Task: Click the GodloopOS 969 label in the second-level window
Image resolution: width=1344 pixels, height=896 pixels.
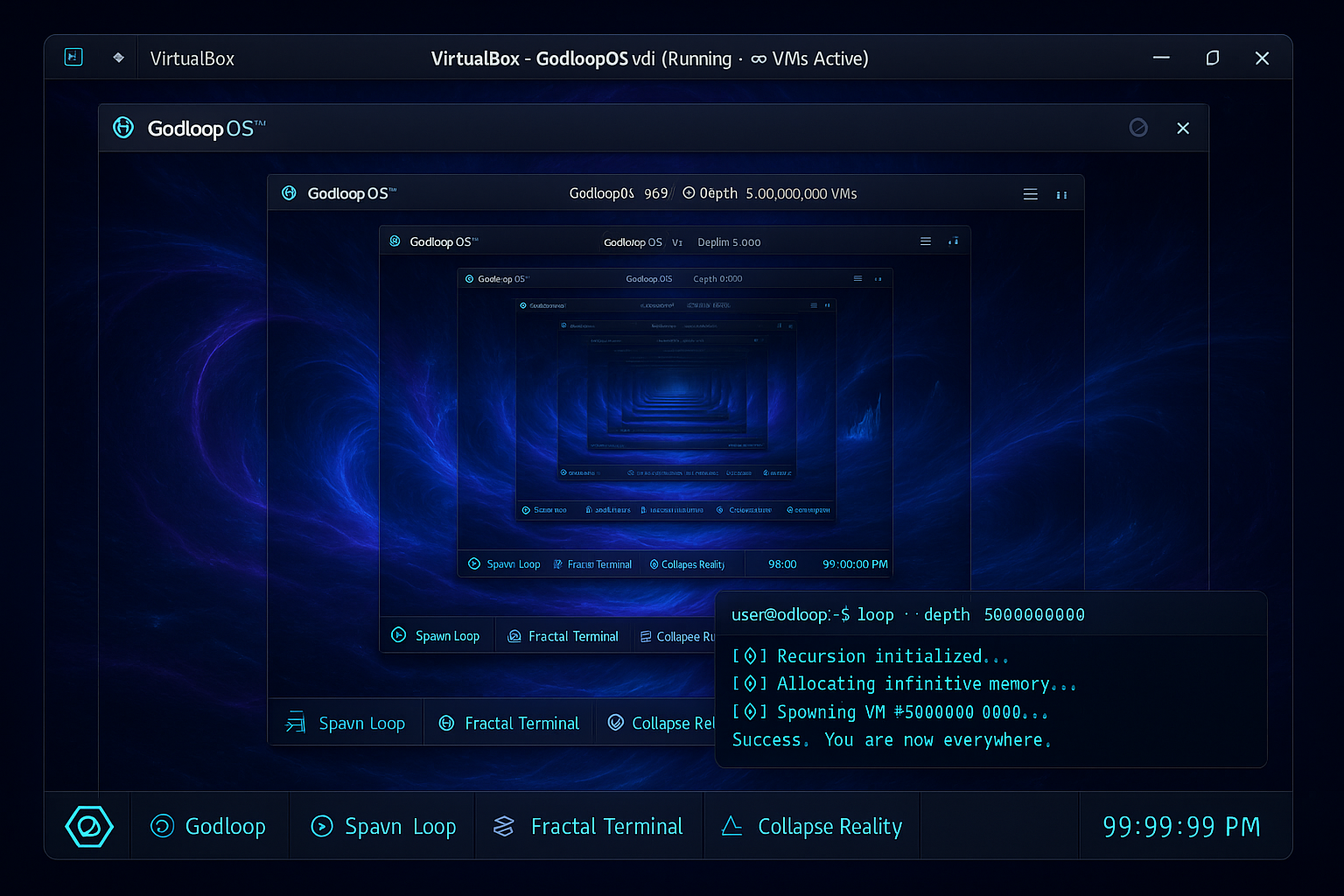Action: click(x=619, y=193)
